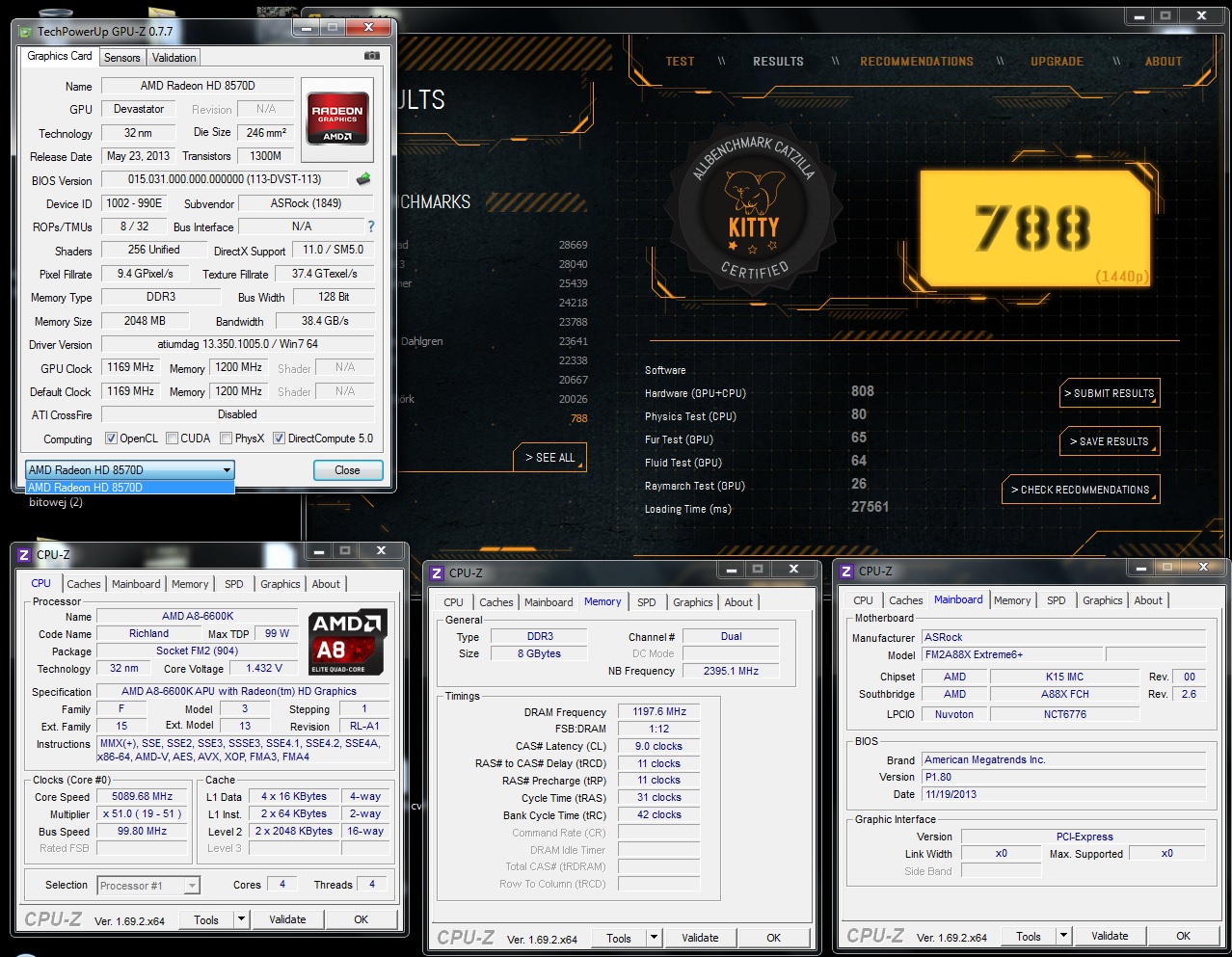Screen dimensions: 1232x957
Task: Click the yellow 788 score panel
Action: click(x=1034, y=229)
